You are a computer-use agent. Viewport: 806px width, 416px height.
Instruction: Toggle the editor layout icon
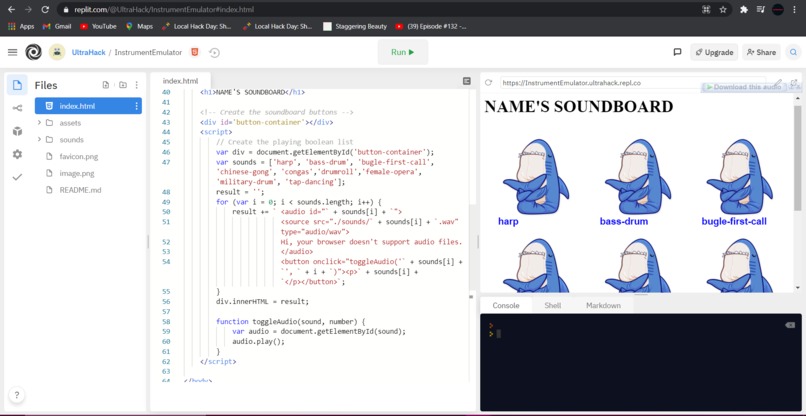coord(467,81)
